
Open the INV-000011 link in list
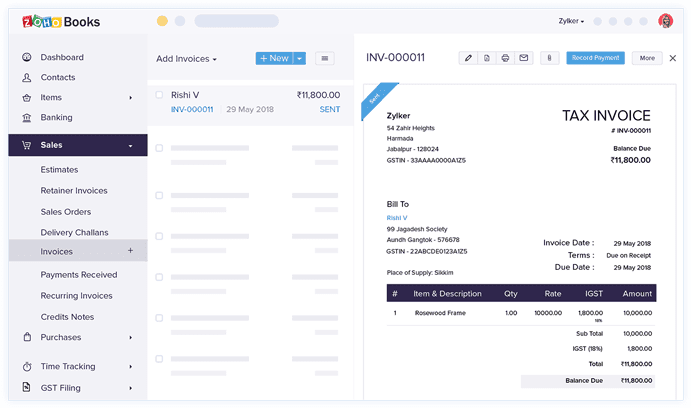coord(192,109)
